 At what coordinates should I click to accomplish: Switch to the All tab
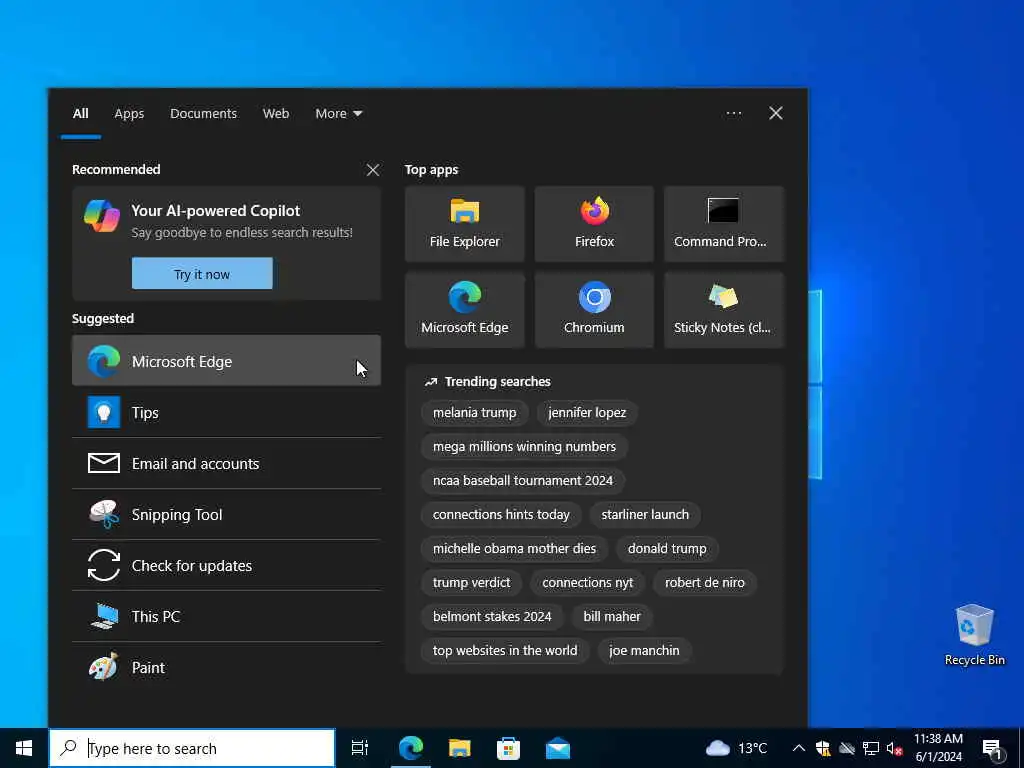(x=80, y=113)
